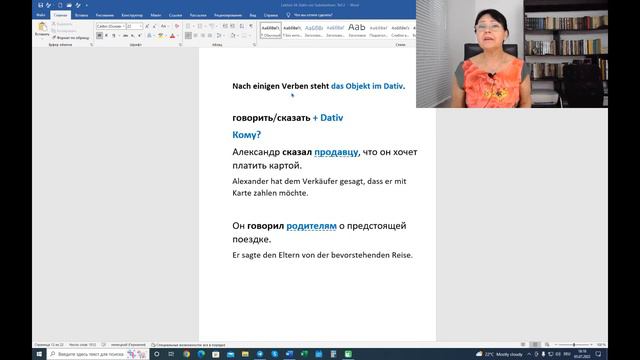Toggle Align Left for paragraph

[x=188, y=36]
